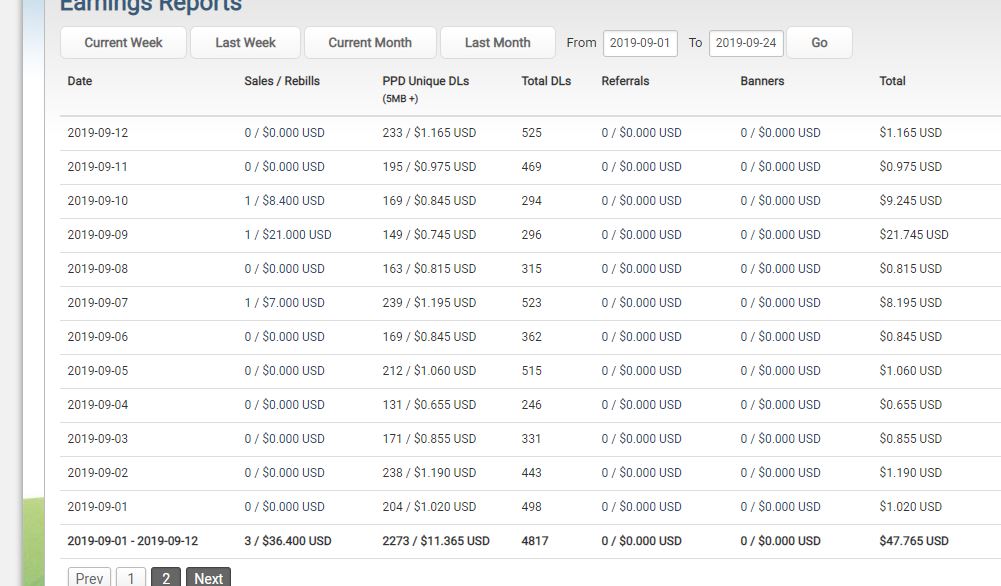View Last Month earnings report
The width and height of the screenshot is (1001, 586).
pos(498,43)
